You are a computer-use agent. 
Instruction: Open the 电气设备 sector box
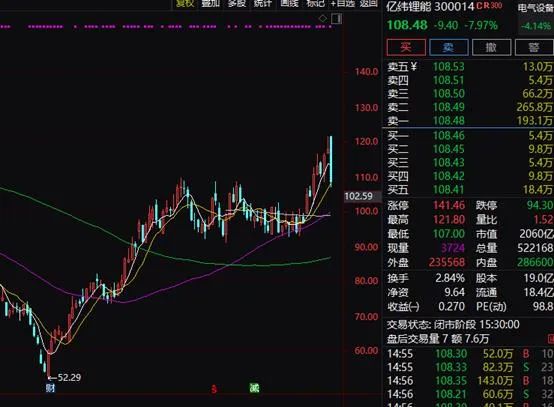click(536, 17)
